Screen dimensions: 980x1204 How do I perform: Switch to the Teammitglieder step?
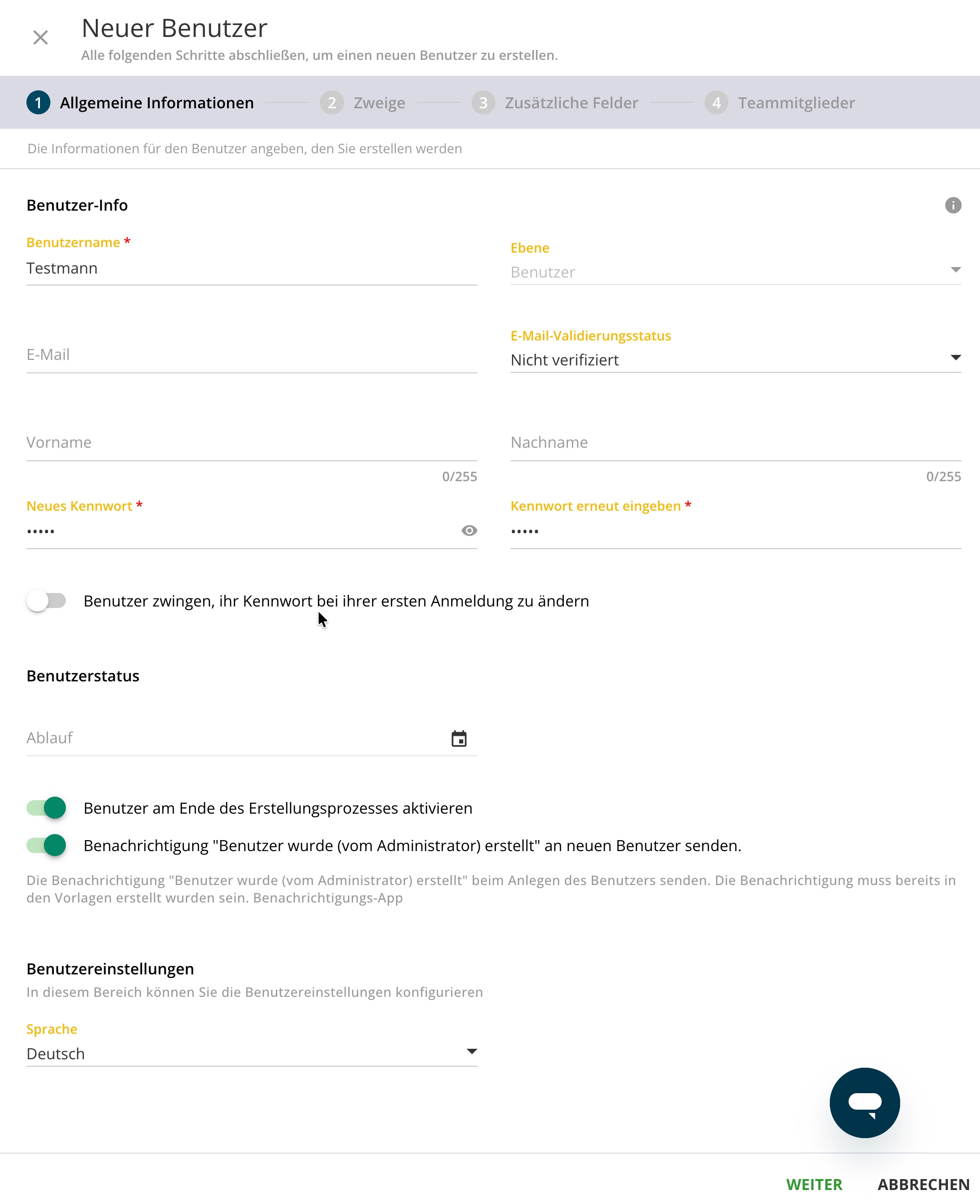click(796, 103)
